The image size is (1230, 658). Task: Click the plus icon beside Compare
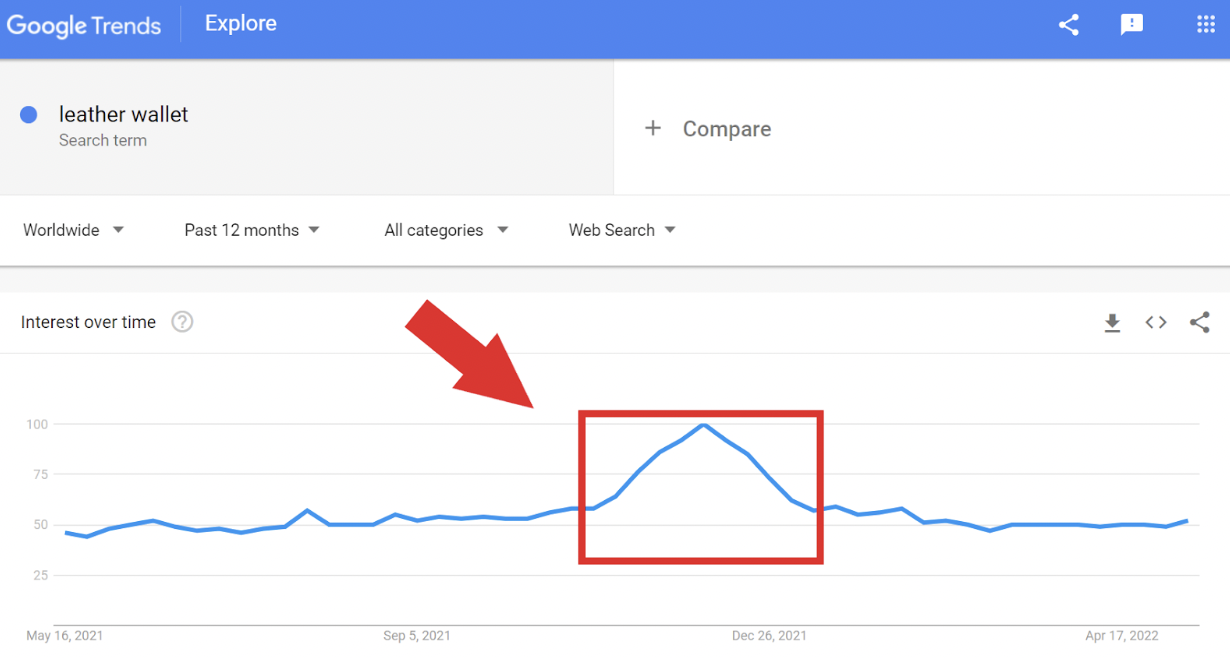pos(653,128)
